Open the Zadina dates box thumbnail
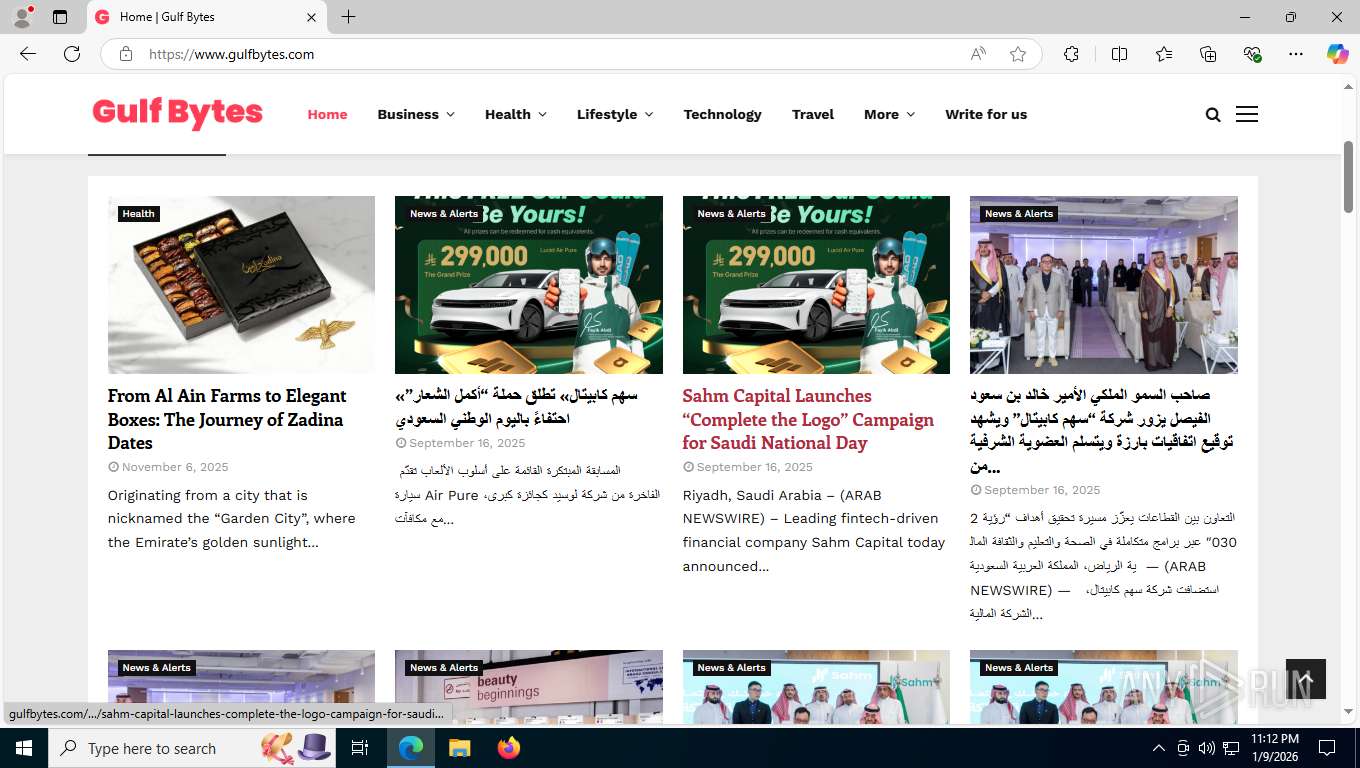Screen dimensions: 1360x768 click(x=241, y=285)
